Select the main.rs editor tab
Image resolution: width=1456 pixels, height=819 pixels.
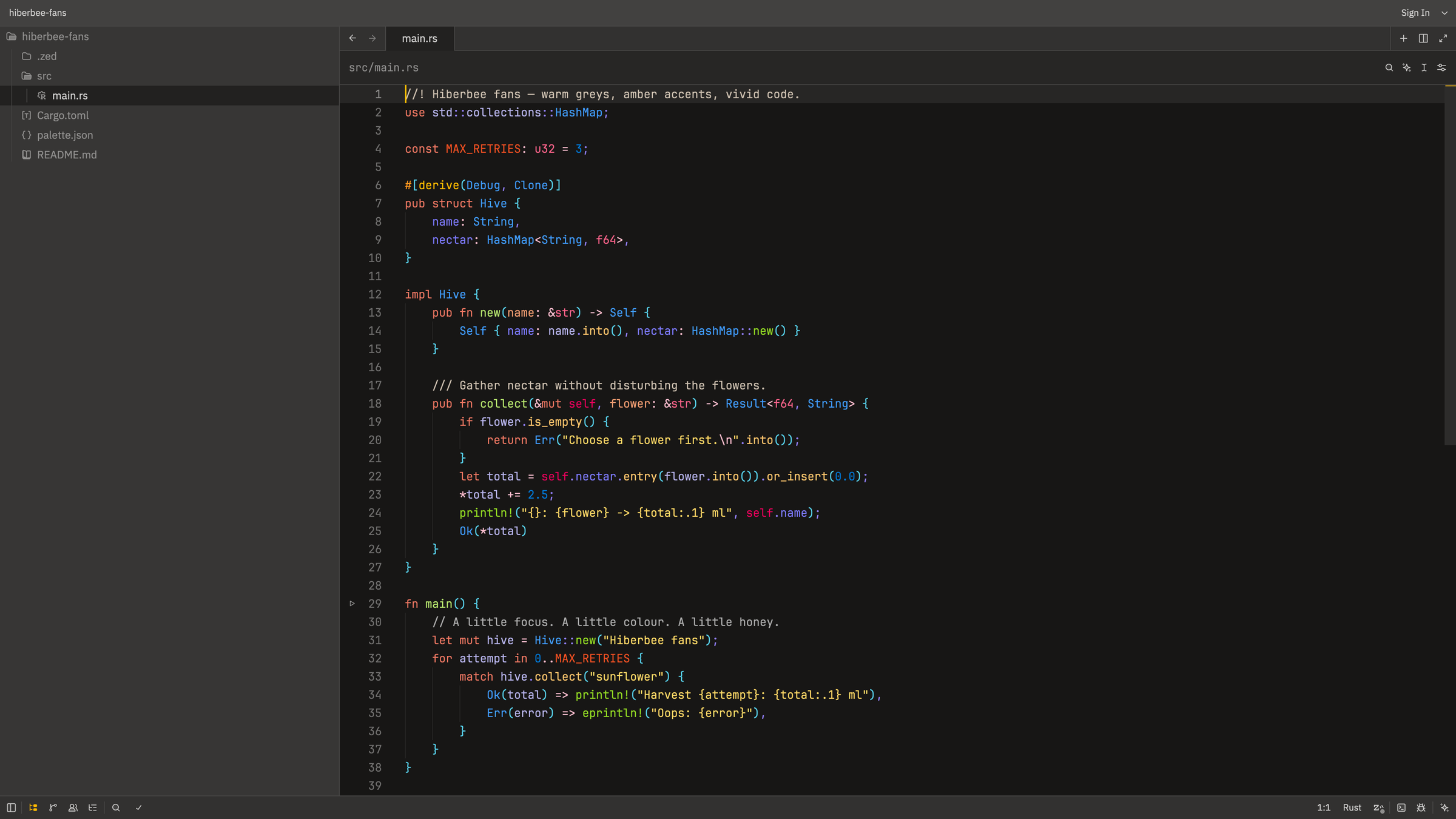pos(420,38)
